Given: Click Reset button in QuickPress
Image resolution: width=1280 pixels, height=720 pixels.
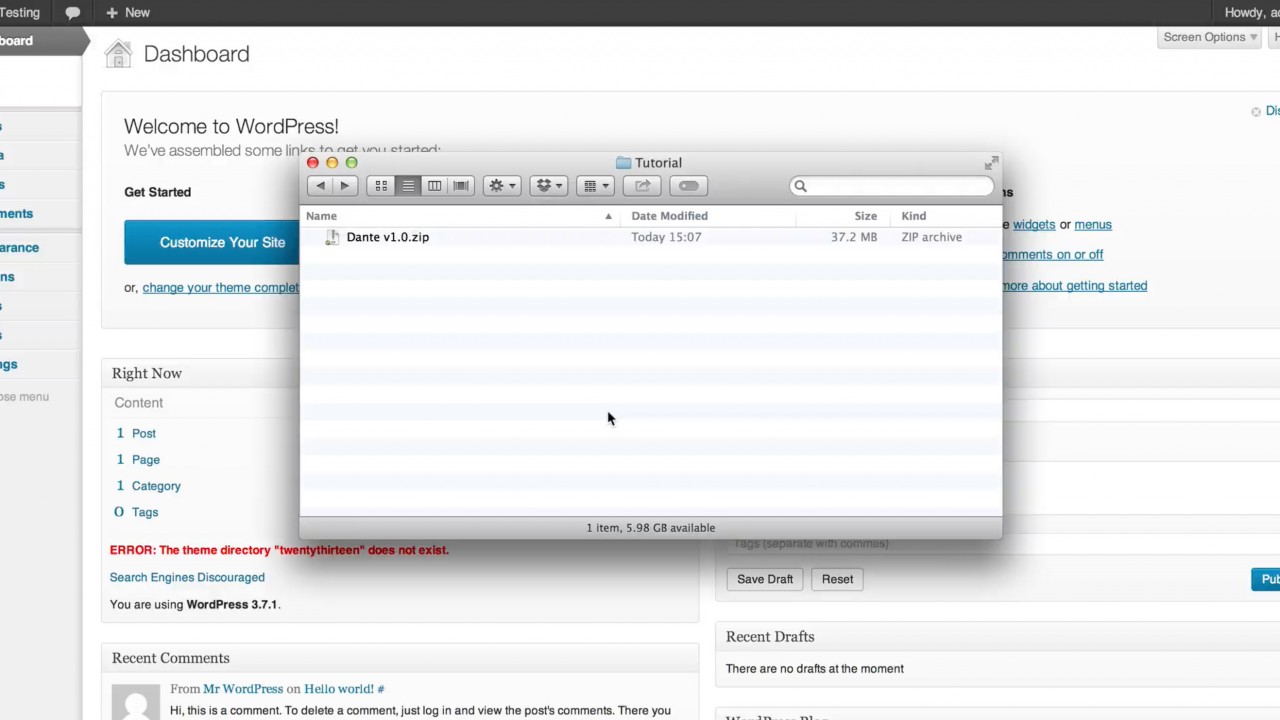Looking at the screenshot, I should [x=837, y=579].
